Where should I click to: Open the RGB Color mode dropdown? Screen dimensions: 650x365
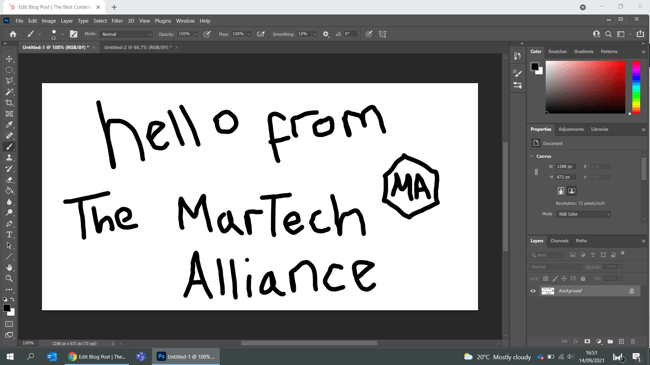pos(584,214)
